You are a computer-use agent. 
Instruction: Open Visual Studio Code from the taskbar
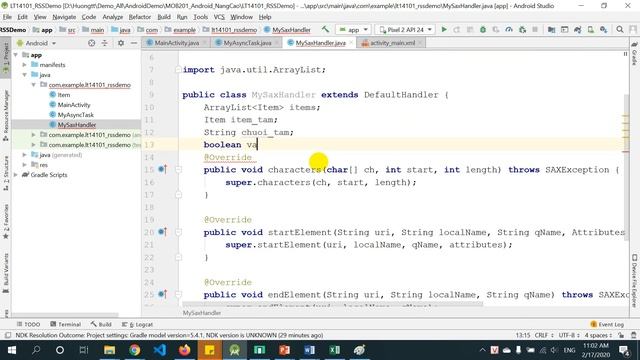pos(160,350)
